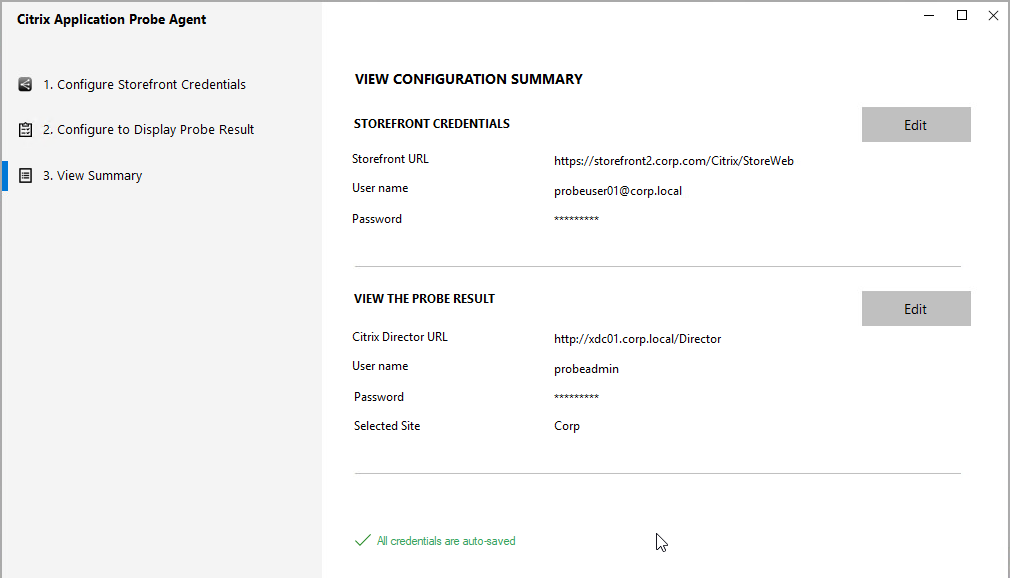The image size is (1010, 578).
Task: Click the masked Director password value
Action: point(576,397)
